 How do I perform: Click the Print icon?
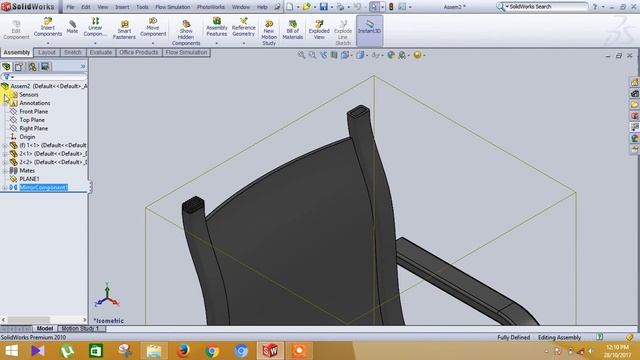(340, 7)
